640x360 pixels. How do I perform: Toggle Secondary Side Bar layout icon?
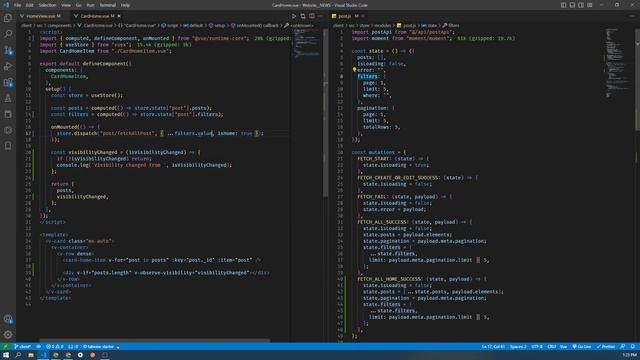pos(581,5)
